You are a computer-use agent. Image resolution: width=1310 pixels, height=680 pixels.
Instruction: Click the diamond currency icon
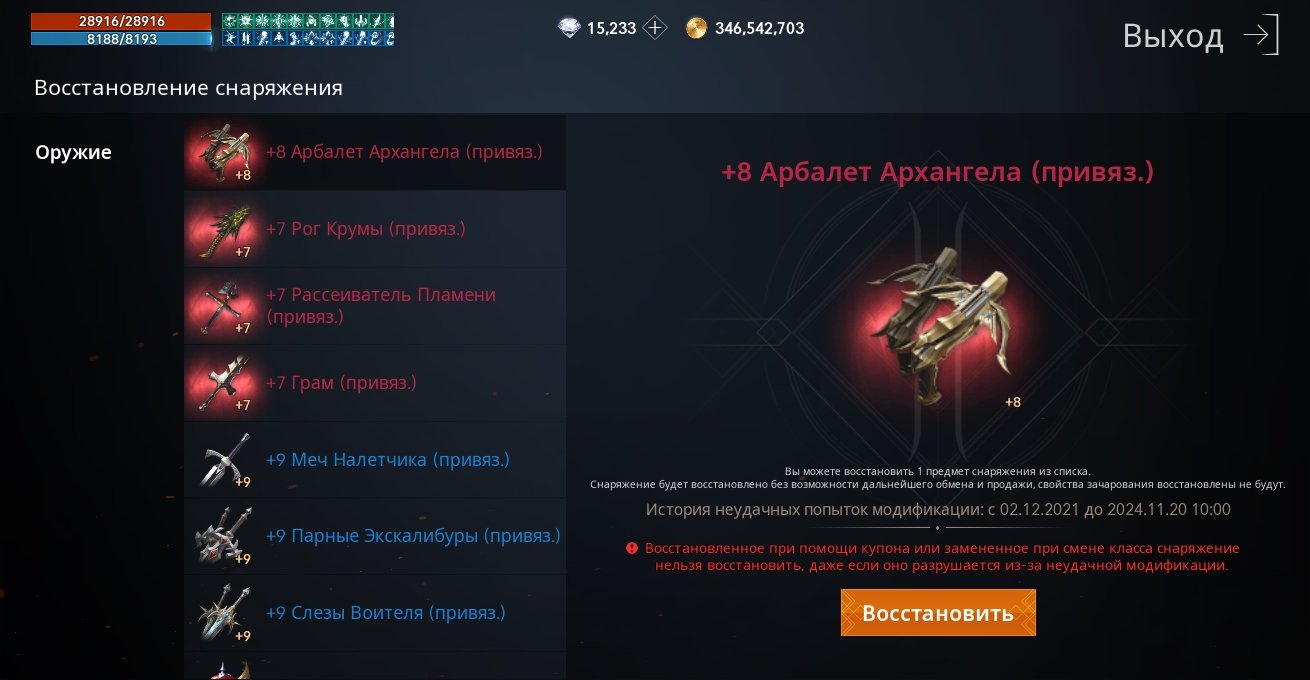pyautogui.click(x=569, y=28)
